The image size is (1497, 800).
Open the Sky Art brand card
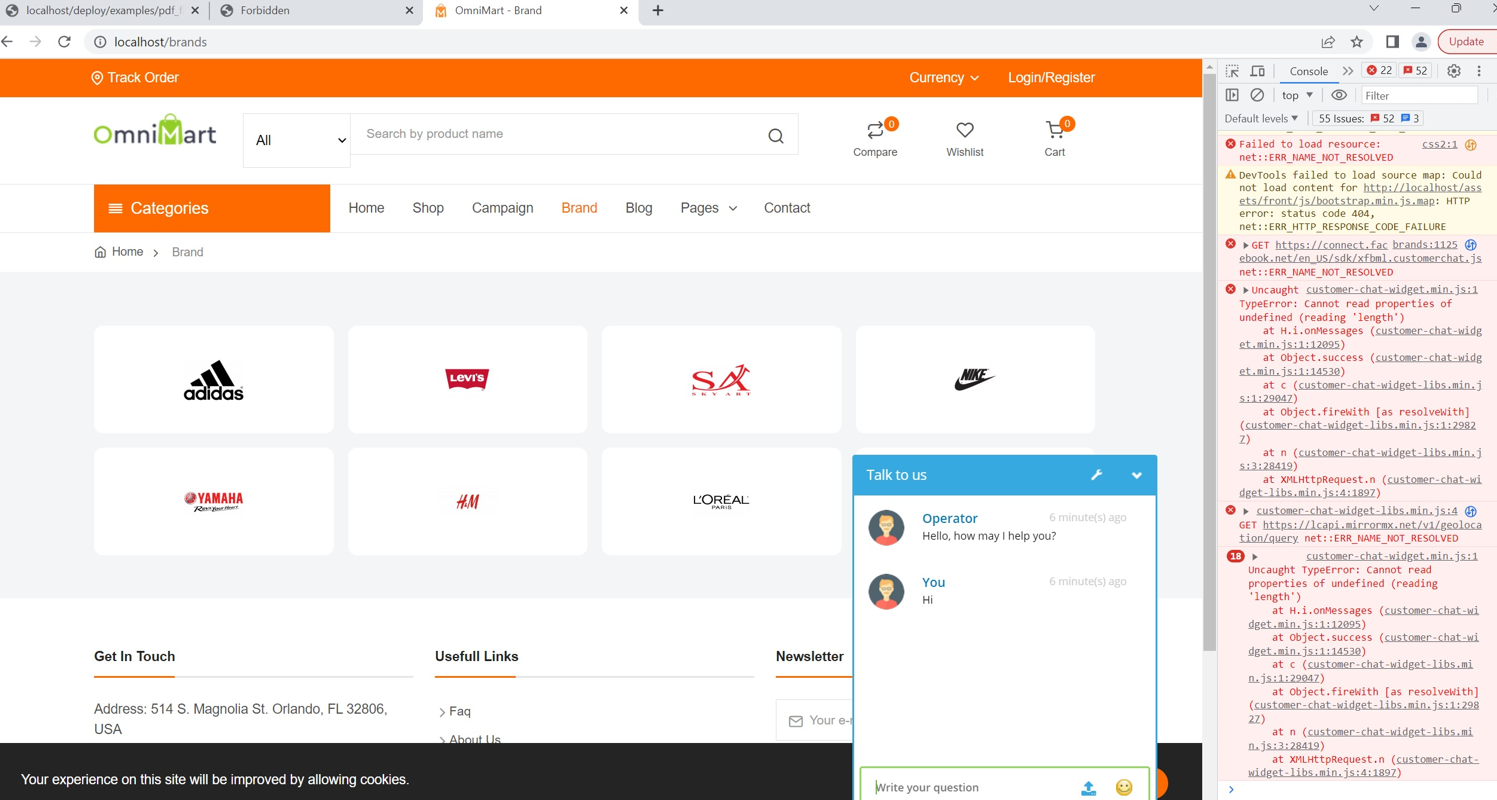pos(721,379)
